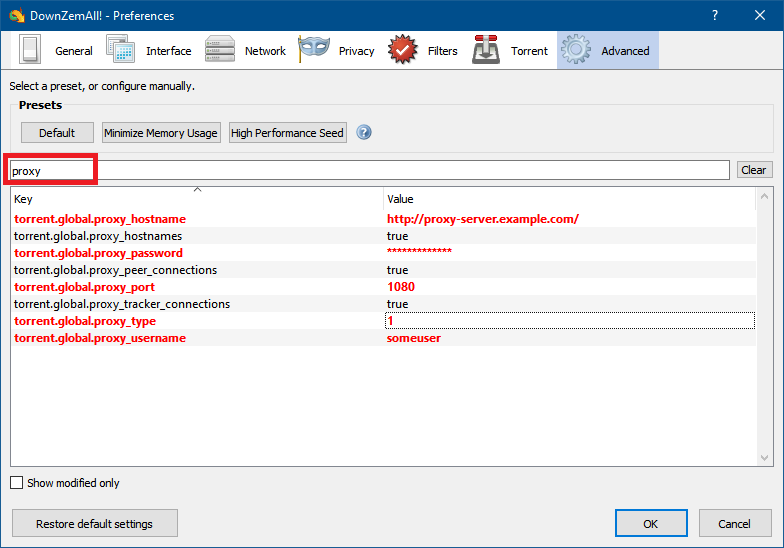Select the Advanced tab

pyautogui.click(x=608, y=50)
